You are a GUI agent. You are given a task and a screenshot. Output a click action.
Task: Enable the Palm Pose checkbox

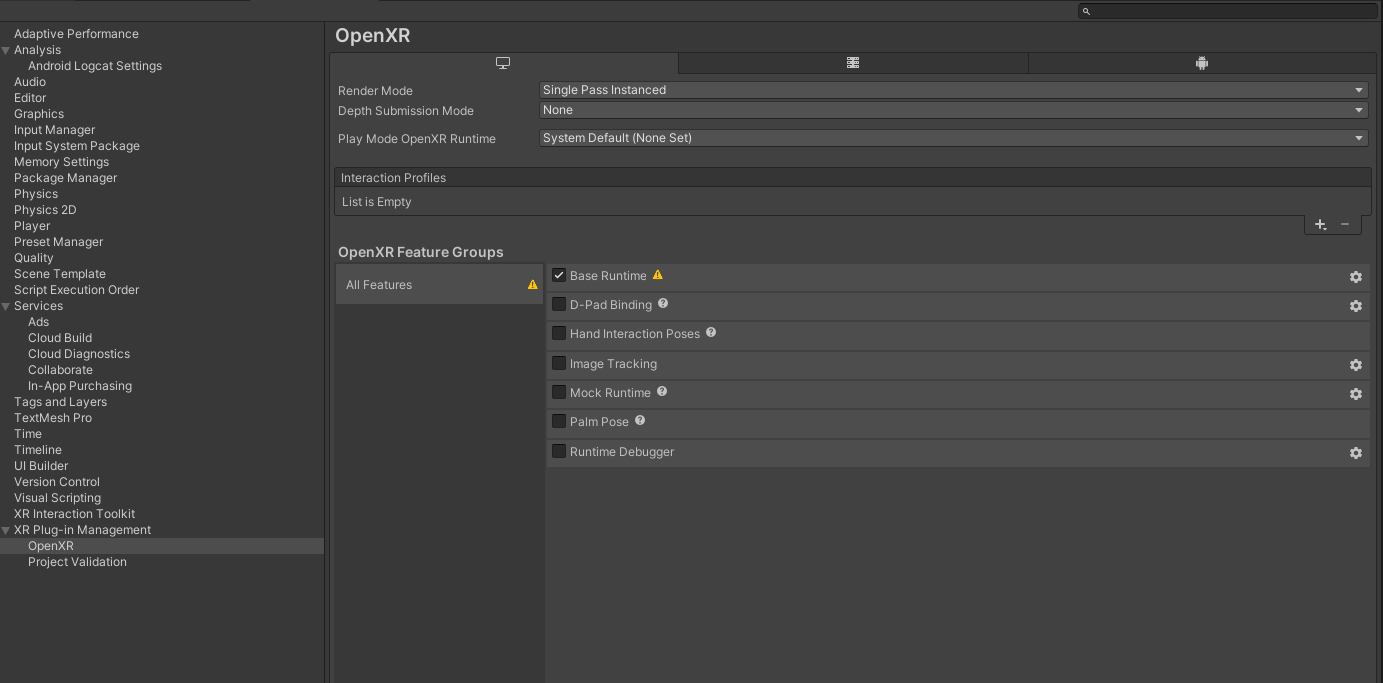(x=559, y=421)
